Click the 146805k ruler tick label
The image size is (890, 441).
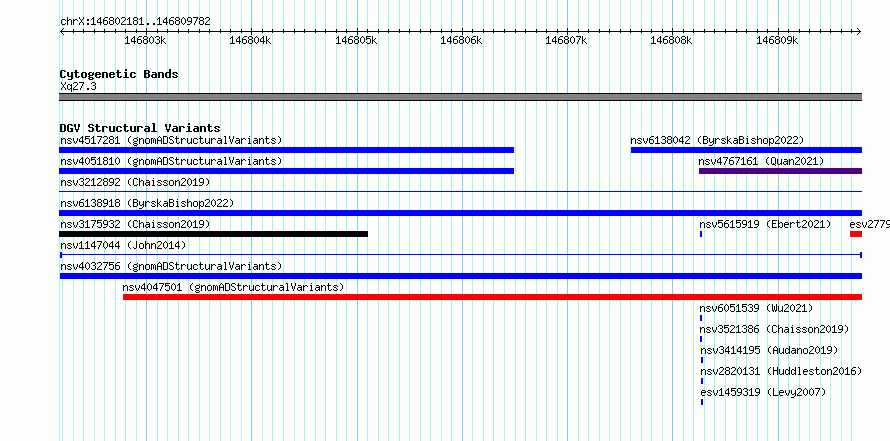pyautogui.click(x=356, y=40)
